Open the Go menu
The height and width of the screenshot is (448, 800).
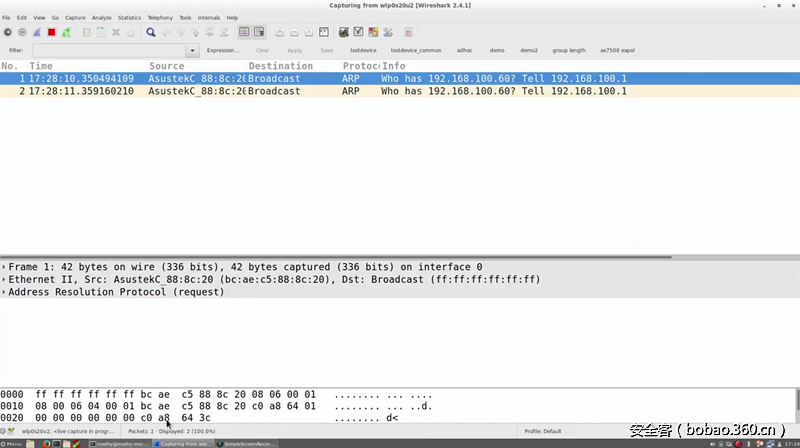55,17
